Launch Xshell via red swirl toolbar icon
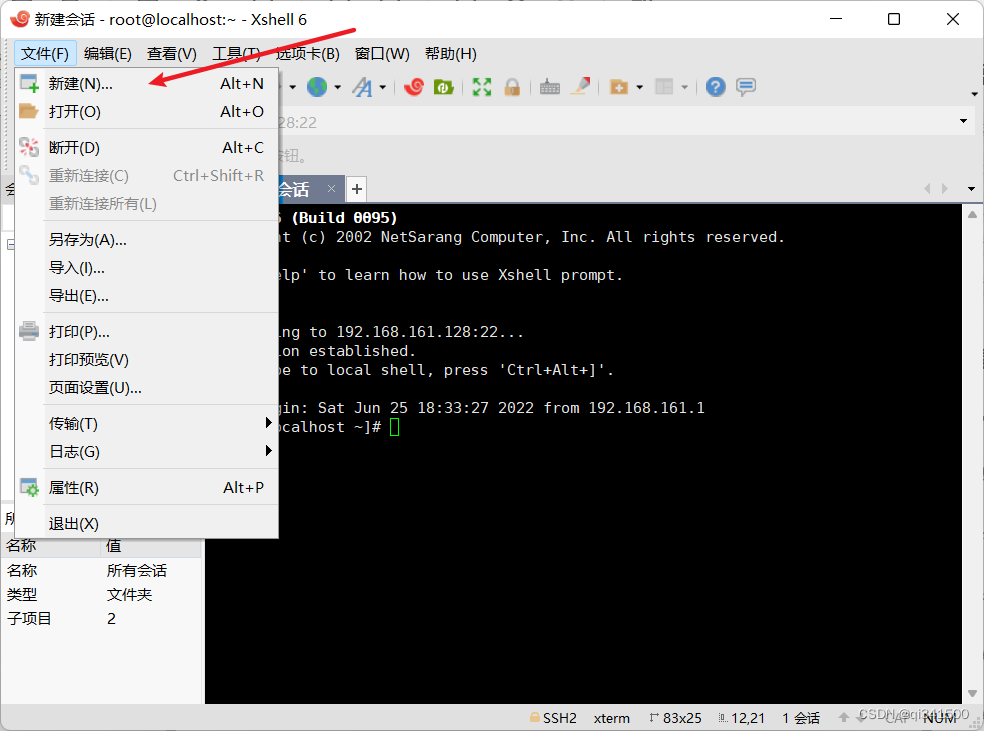The height and width of the screenshot is (731, 984). [414, 87]
